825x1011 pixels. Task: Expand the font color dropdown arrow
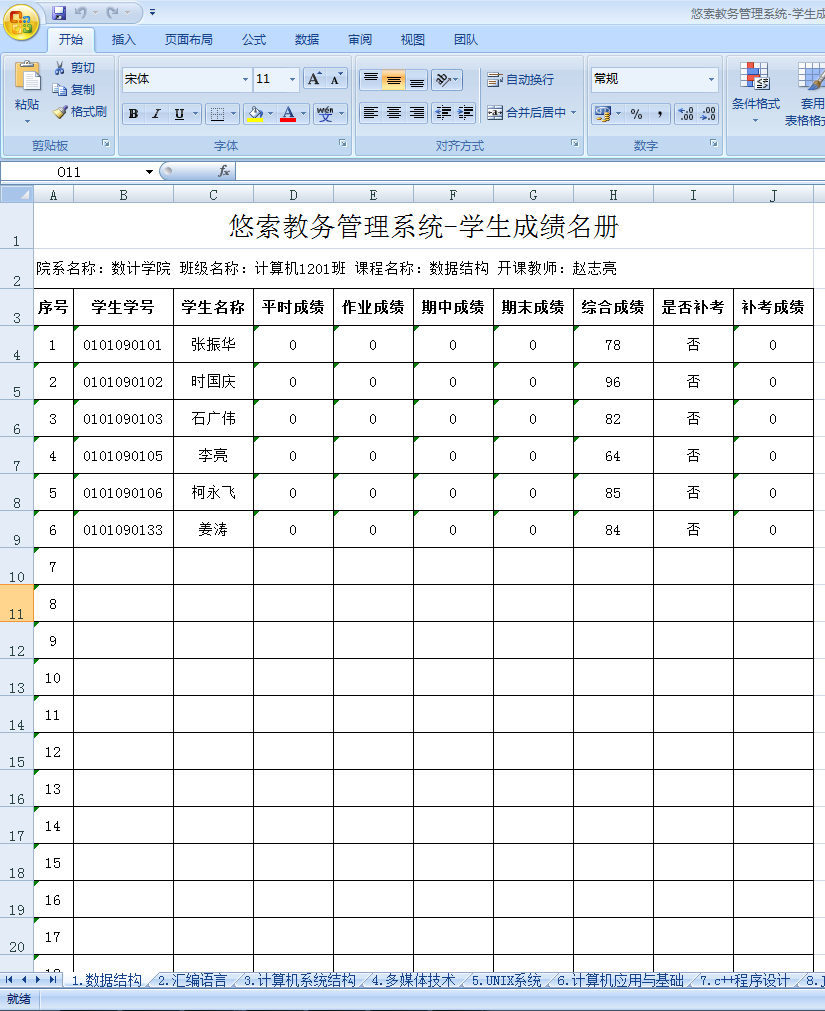click(304, 114)
